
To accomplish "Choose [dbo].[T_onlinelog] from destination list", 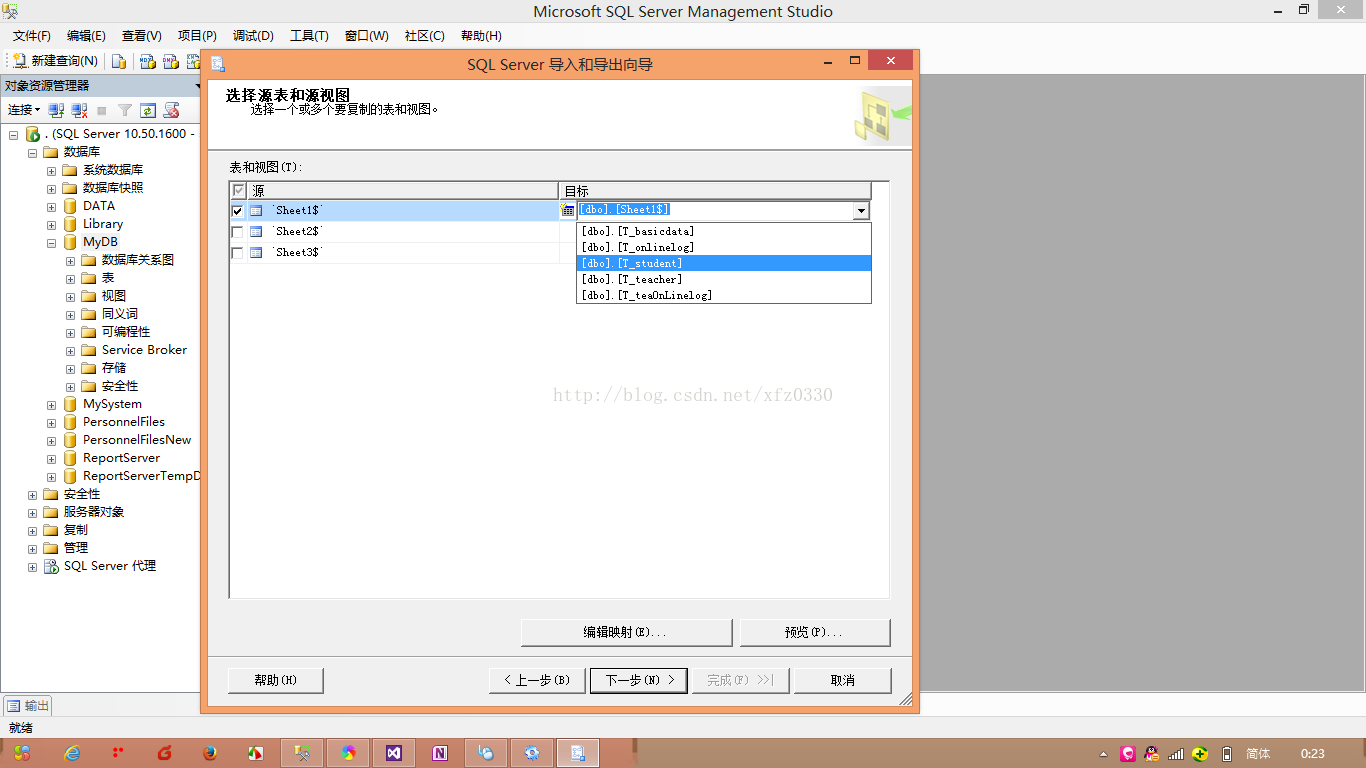I will pos(724,247).
